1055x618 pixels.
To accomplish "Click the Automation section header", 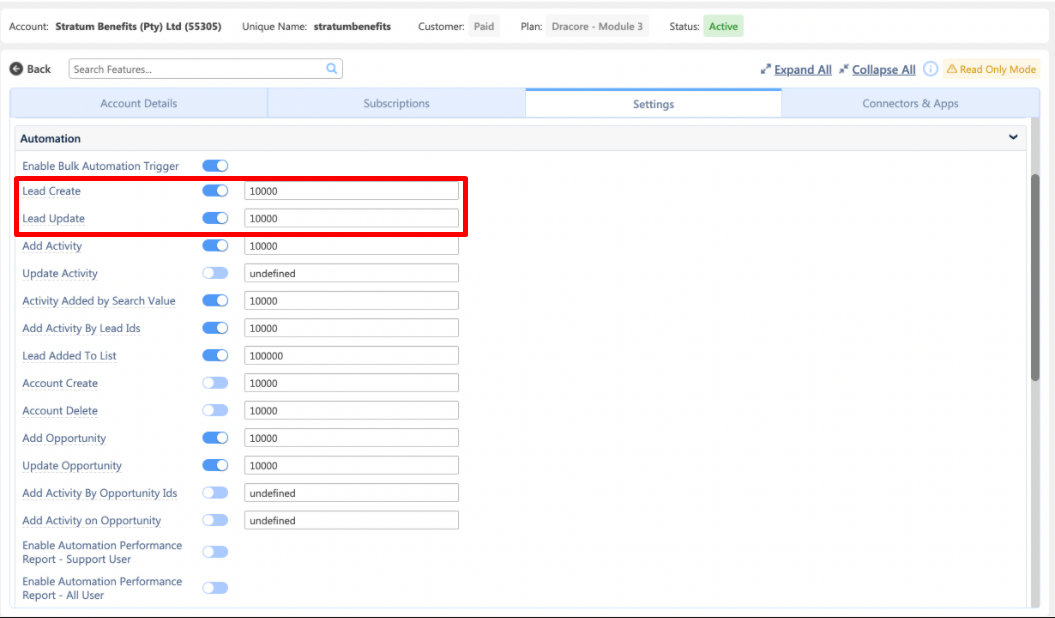I will pyautogui.click(x=520, y=138).
